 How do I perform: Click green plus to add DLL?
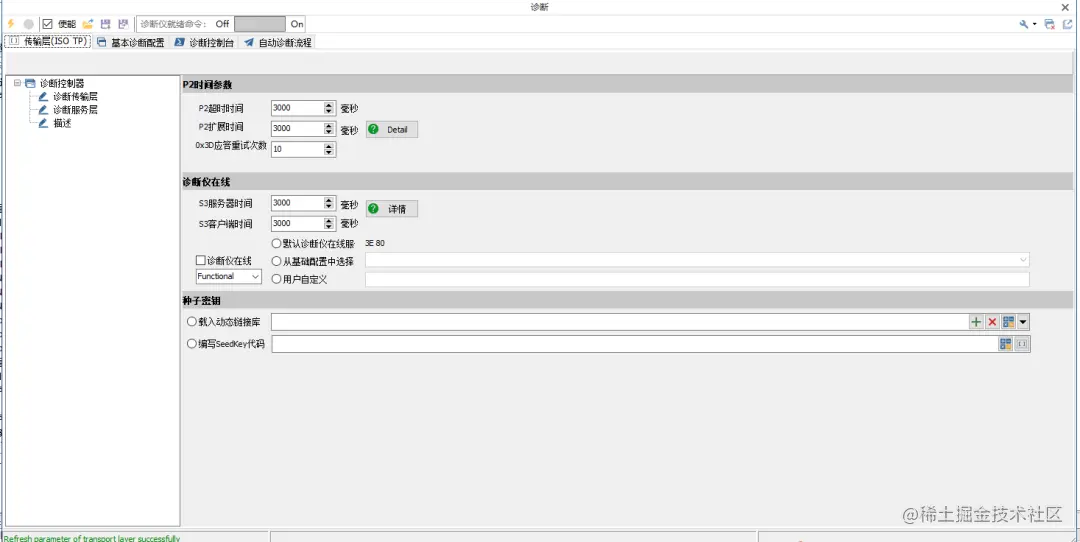976,322
